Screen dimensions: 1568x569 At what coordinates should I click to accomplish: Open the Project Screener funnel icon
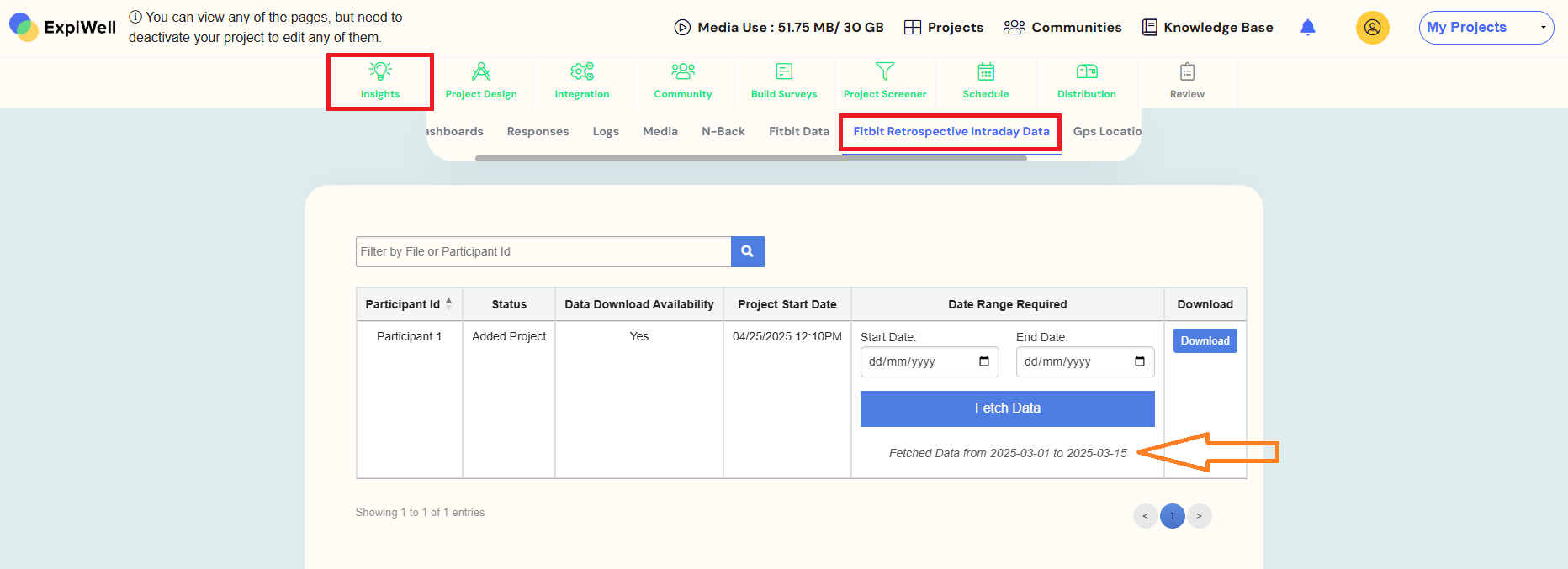pos(885,71)
